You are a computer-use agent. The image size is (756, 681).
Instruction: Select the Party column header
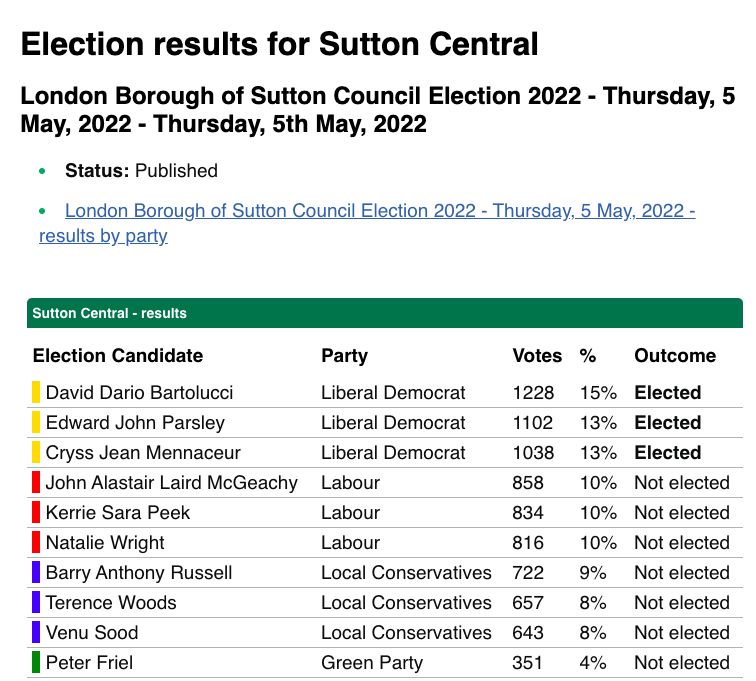(344, 356)
